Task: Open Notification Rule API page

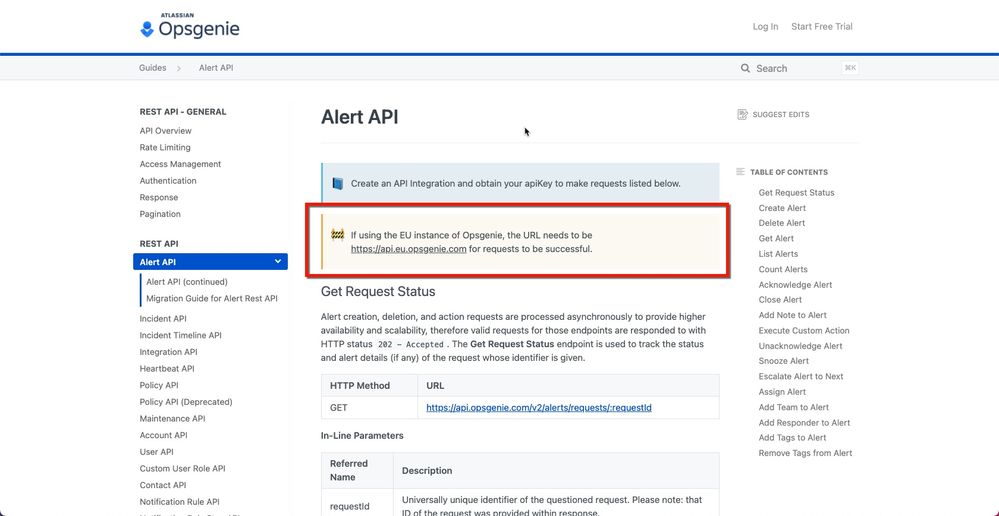Action: tap(180, 502)
